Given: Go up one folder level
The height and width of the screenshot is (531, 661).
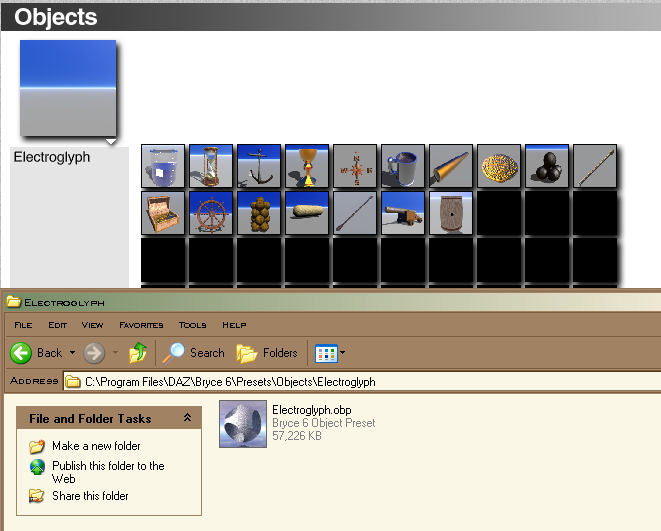Looking at the screenshot, I should tap(138, 353).
